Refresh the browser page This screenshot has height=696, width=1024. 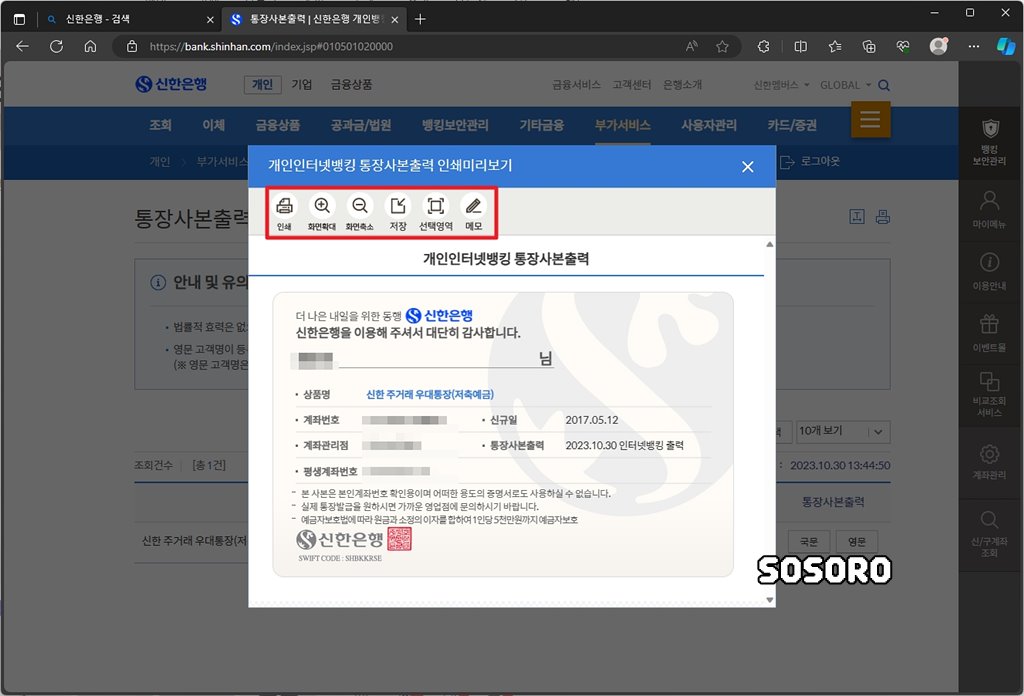pos(57,46)
